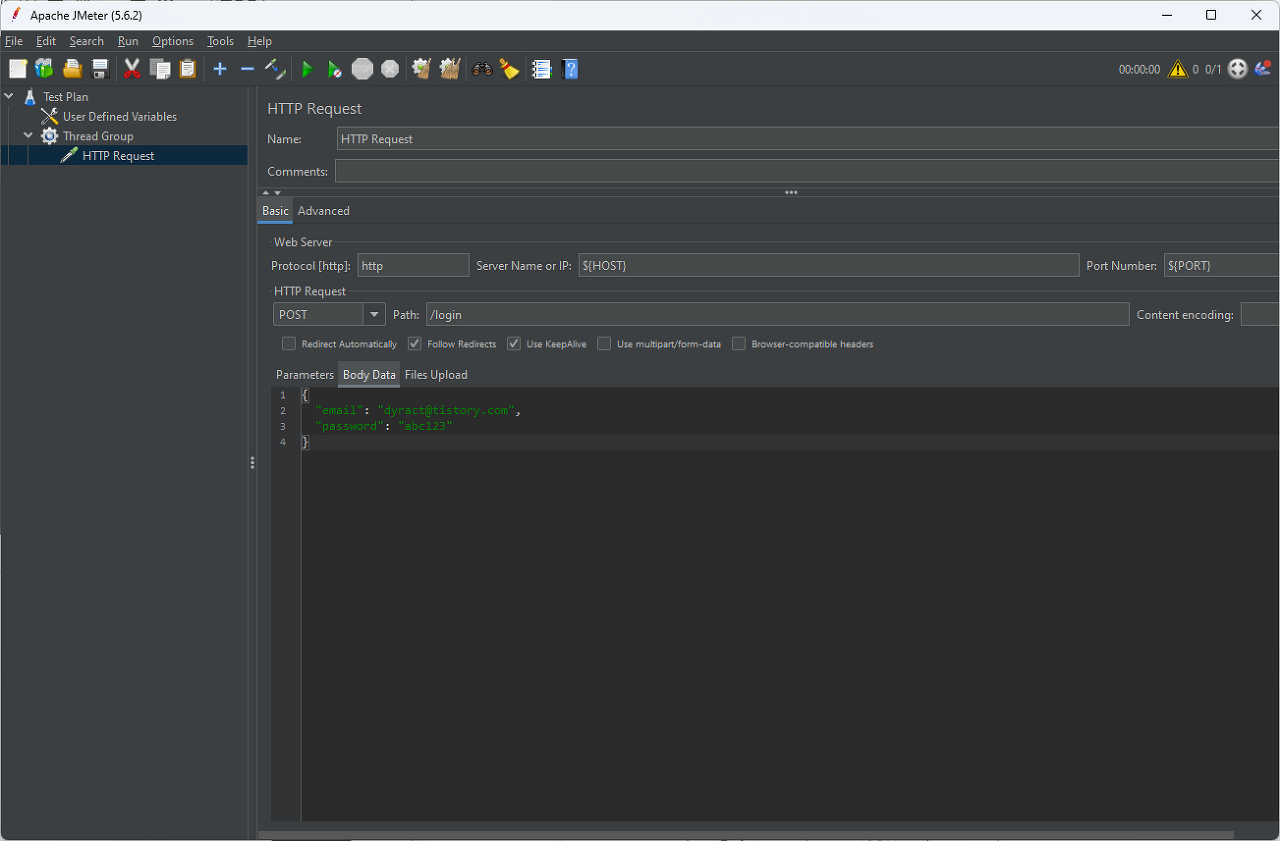
Task: Paste using the clipboard icon
Action: 187,69
